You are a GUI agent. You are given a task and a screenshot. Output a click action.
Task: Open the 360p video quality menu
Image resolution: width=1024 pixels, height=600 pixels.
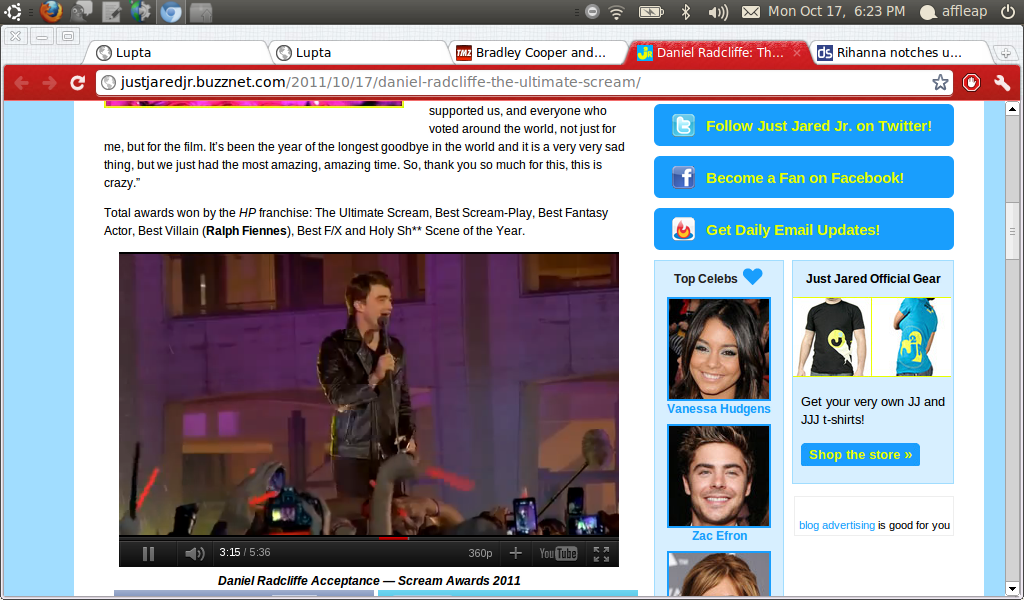[480, 553]
